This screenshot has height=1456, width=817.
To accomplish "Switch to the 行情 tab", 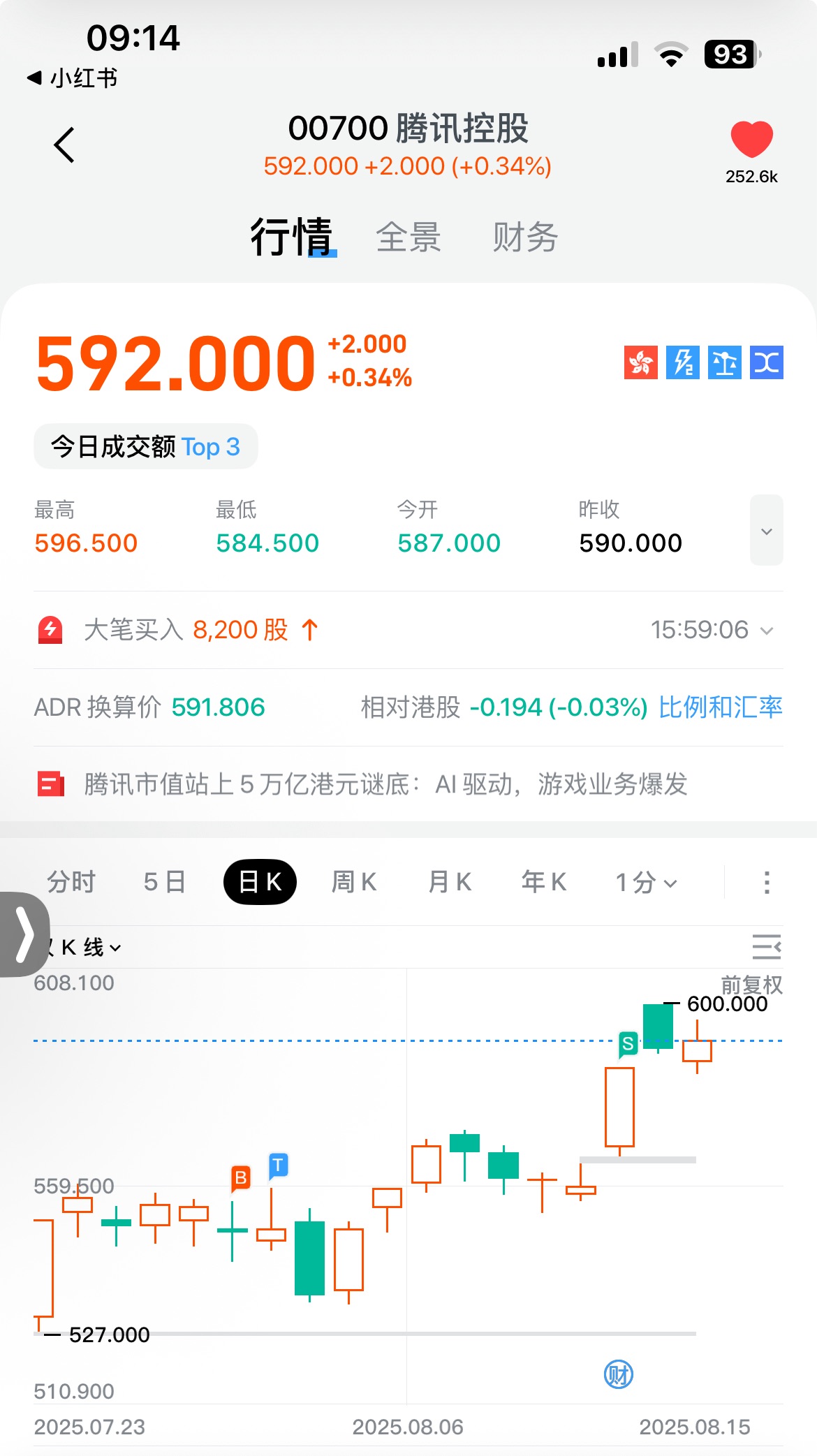I will [291, 237].
